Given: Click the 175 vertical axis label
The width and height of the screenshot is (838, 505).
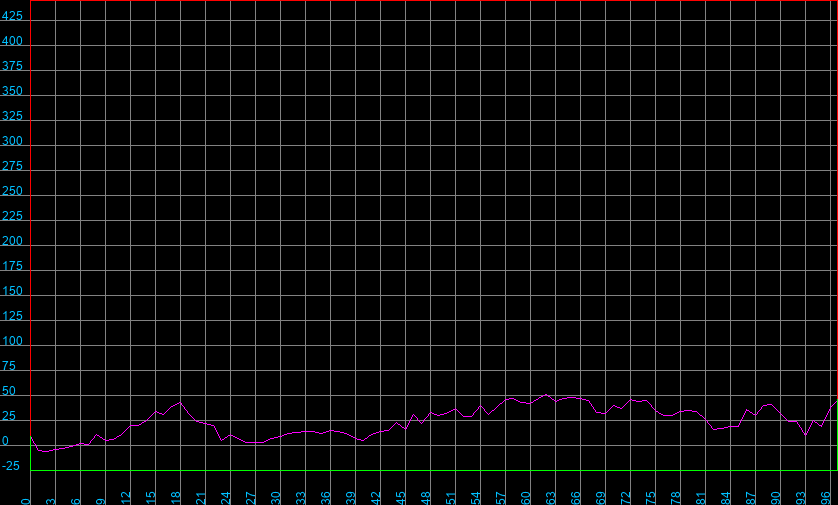Looking at the screenshot, I should tap(12, 266).
